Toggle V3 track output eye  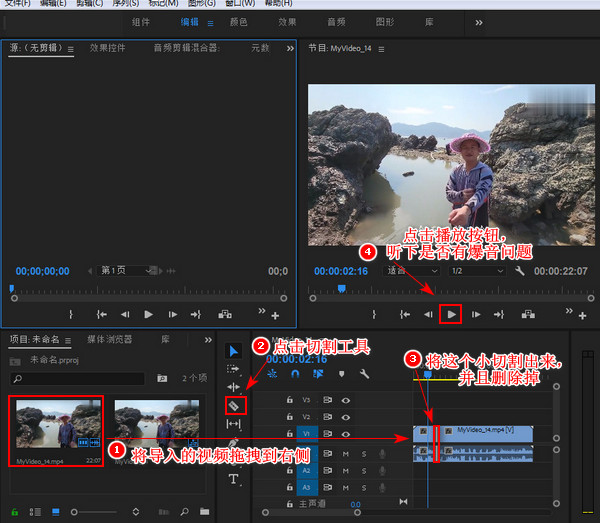346,401
